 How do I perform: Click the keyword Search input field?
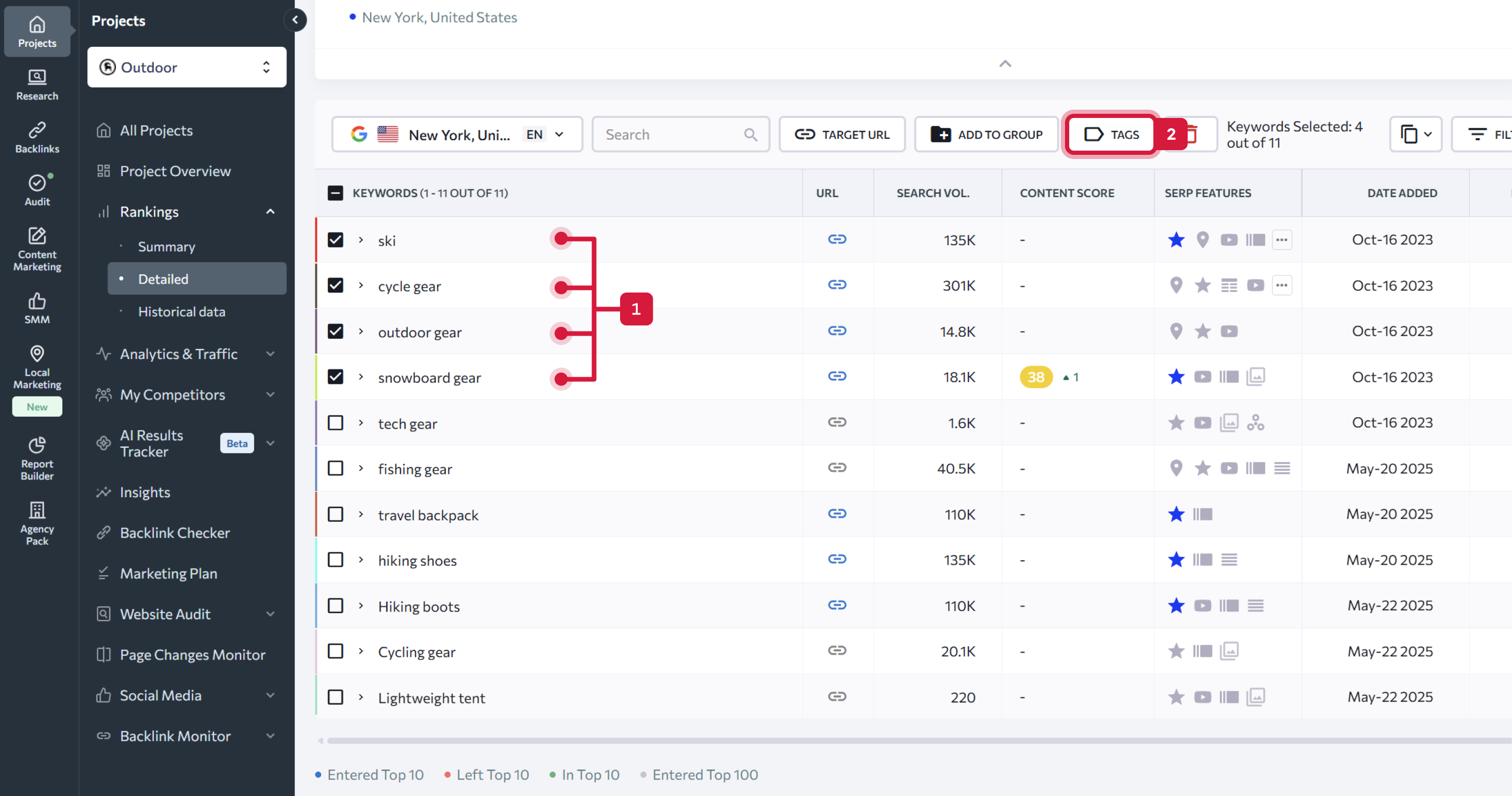click(672, 135)
